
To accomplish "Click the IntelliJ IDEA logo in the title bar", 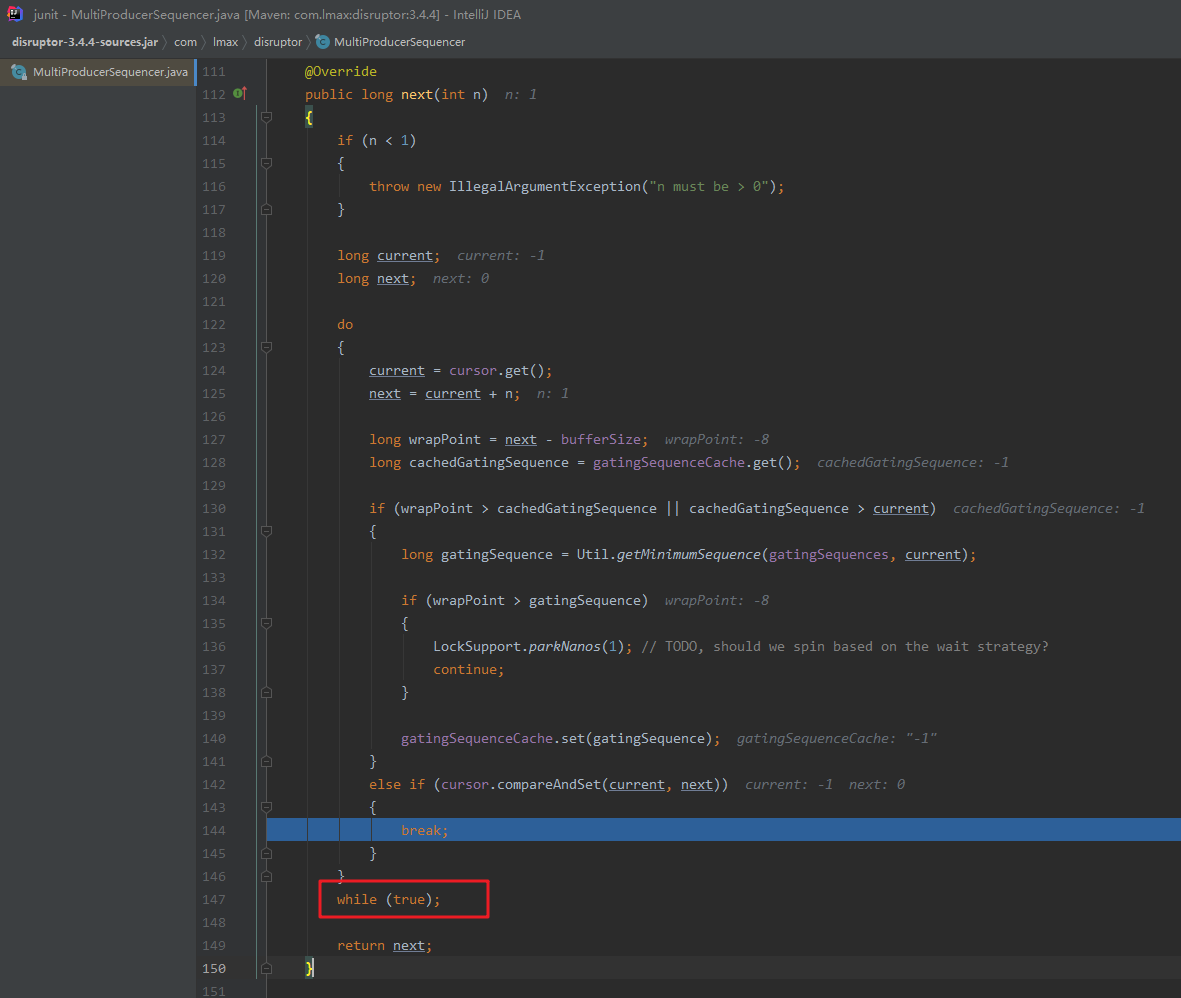I will point(14,14).
